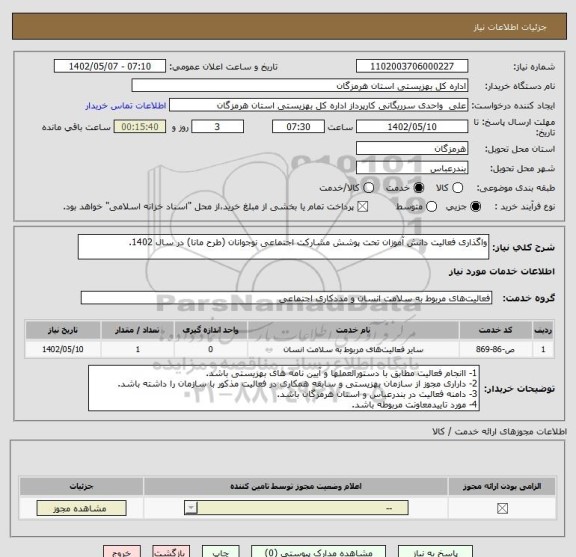
Task: Click the deadline date field 1402/05/10
Action: 412,127
